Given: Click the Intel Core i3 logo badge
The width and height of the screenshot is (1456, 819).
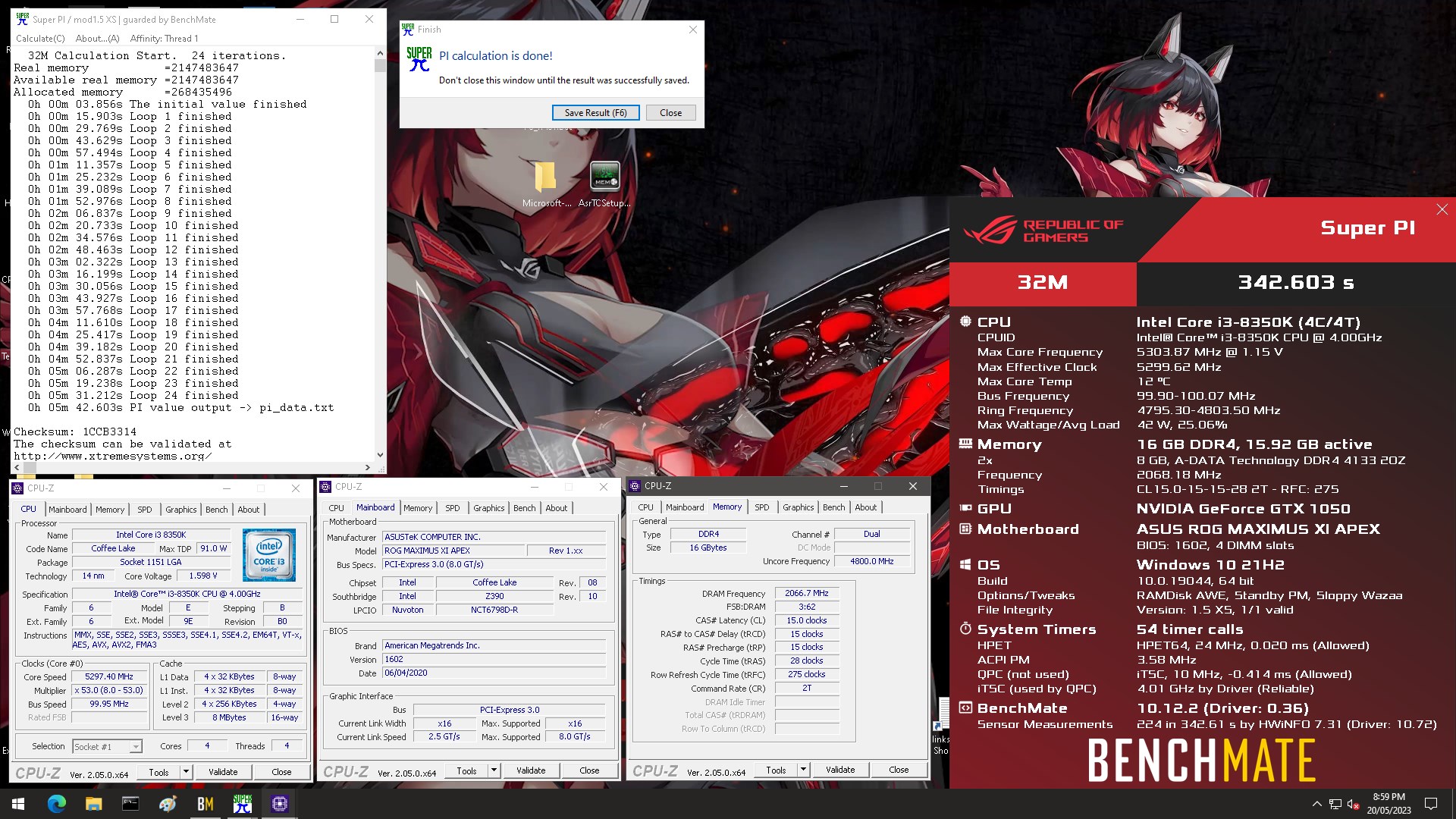Looking at the screenshot, I should [x=268, y=556].
